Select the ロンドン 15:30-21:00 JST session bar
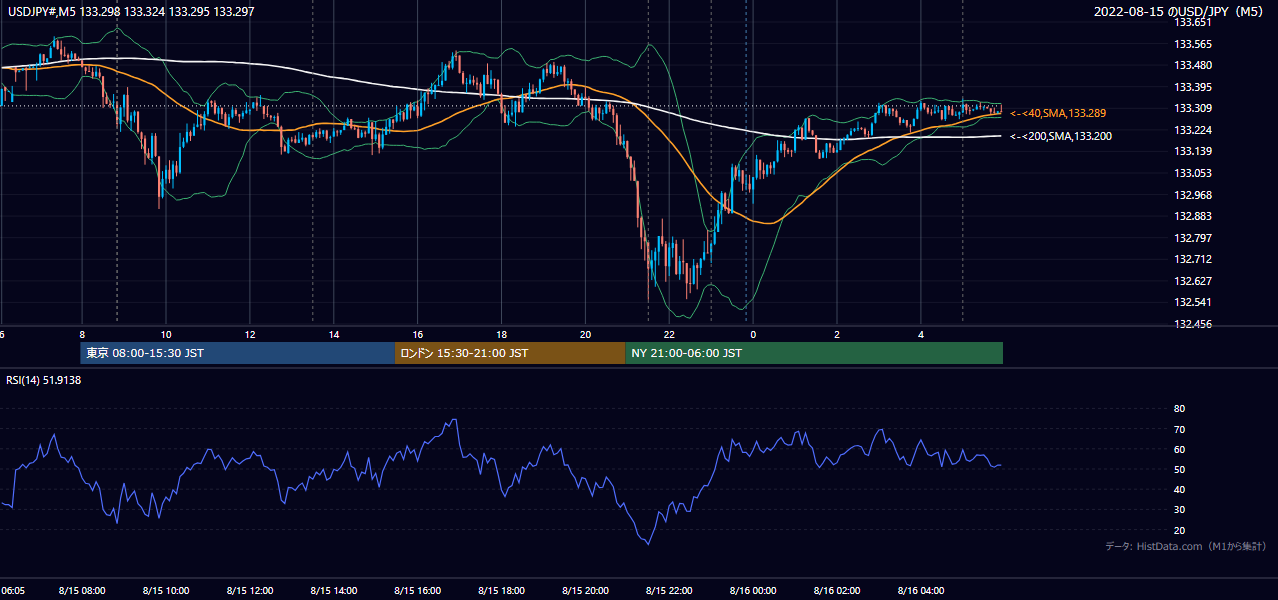Image resolution: width=1278 pixels, height=600 pixels. [510, 353]
